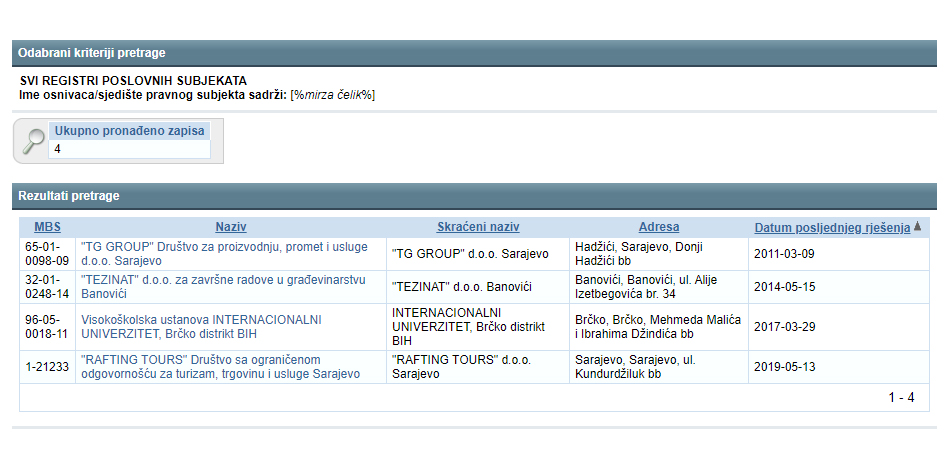
Task: Select MBS cell 96-05-0018-11
Action: [47, 327]
